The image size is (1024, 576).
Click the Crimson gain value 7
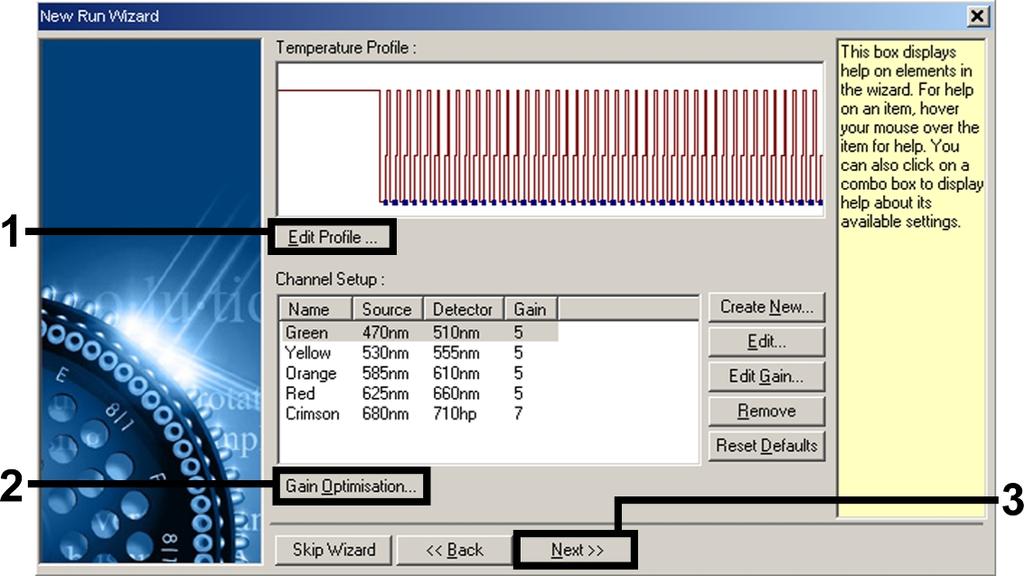518,413
